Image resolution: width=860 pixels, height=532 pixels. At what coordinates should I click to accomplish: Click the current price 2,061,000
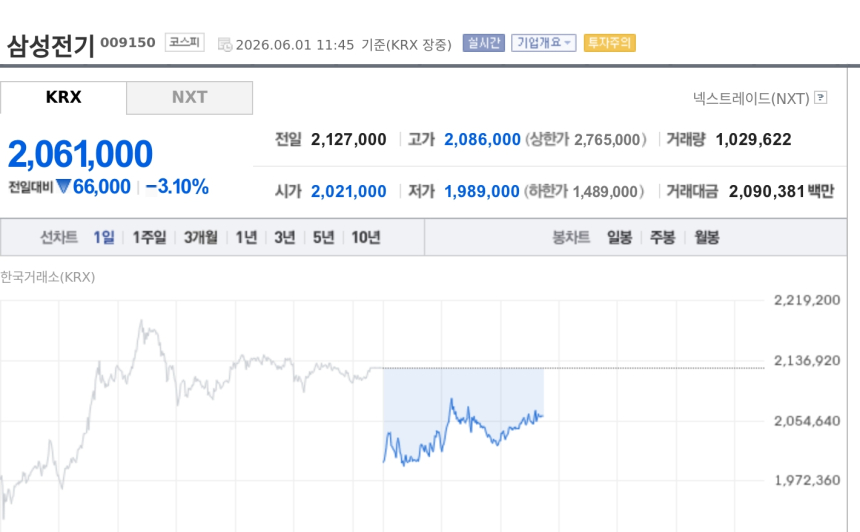tap(80, 154)
